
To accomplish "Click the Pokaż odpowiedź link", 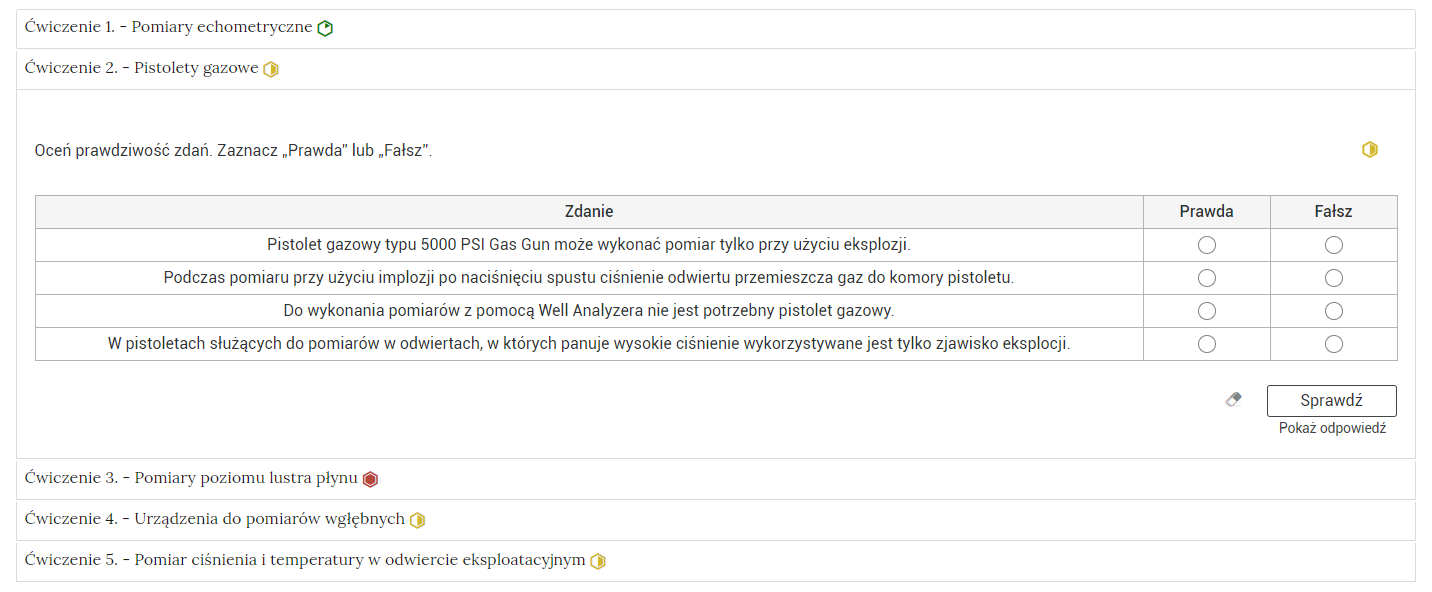I will pos(1332,428).
